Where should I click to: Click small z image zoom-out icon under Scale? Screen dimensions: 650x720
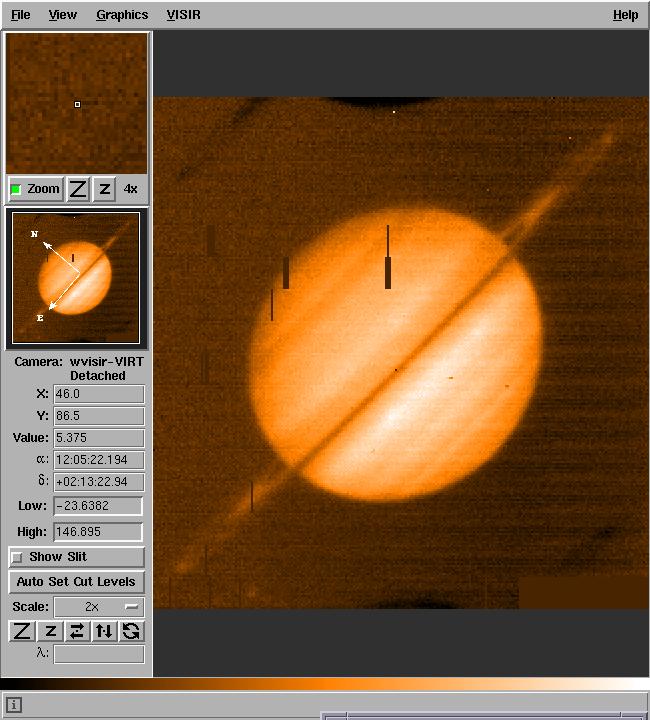(x=50, y=631)
